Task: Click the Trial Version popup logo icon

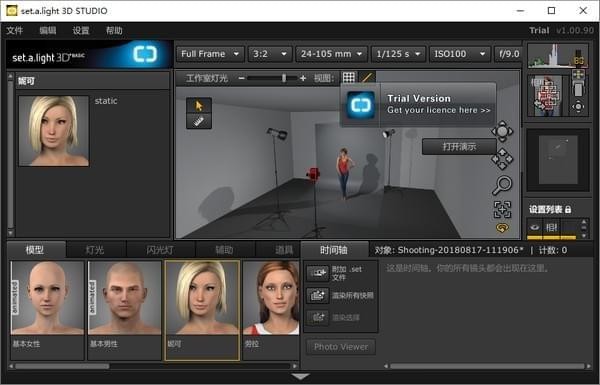Action: pyautogui.click(x=360, y=104)
